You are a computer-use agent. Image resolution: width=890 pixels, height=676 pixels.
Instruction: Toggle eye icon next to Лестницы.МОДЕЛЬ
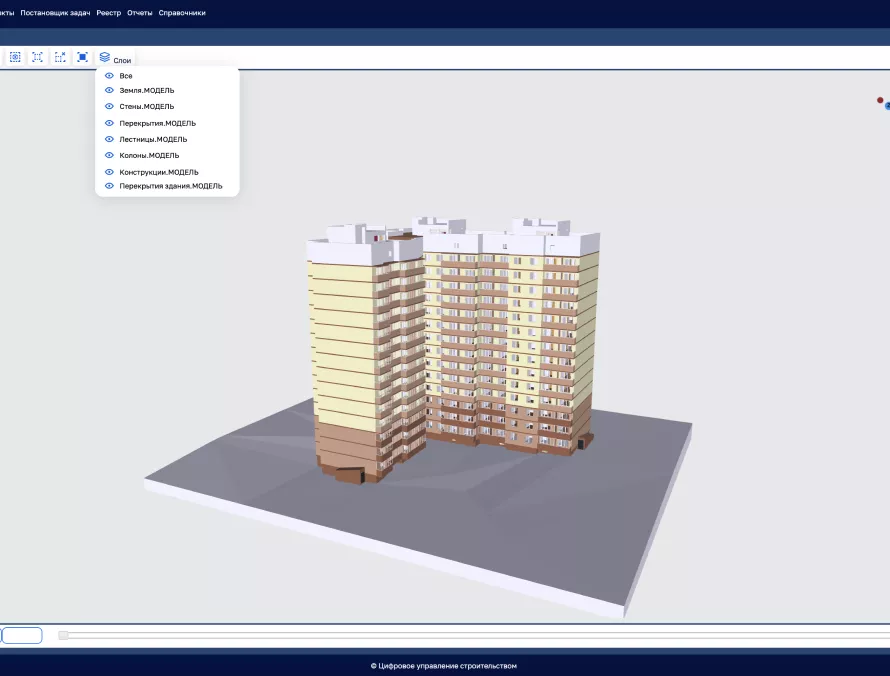[x=109, y=139]
